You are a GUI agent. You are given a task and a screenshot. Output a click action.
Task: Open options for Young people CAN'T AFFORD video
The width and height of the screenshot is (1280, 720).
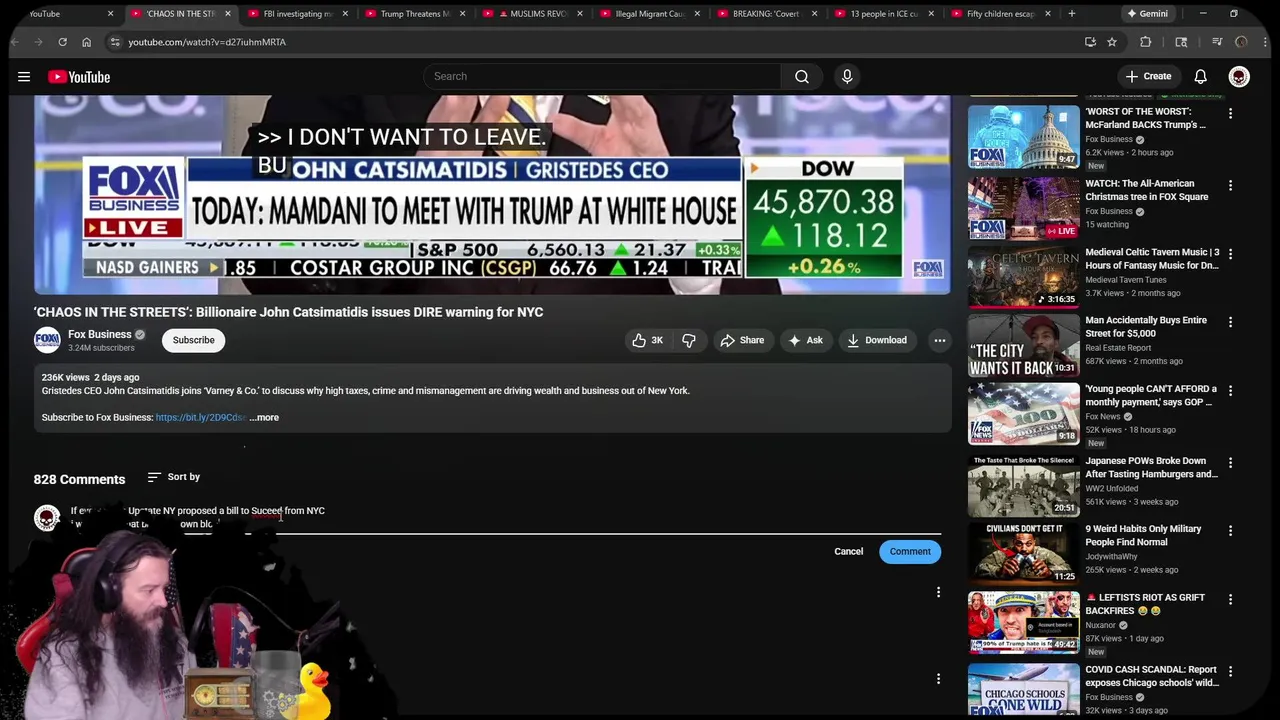1231,391
